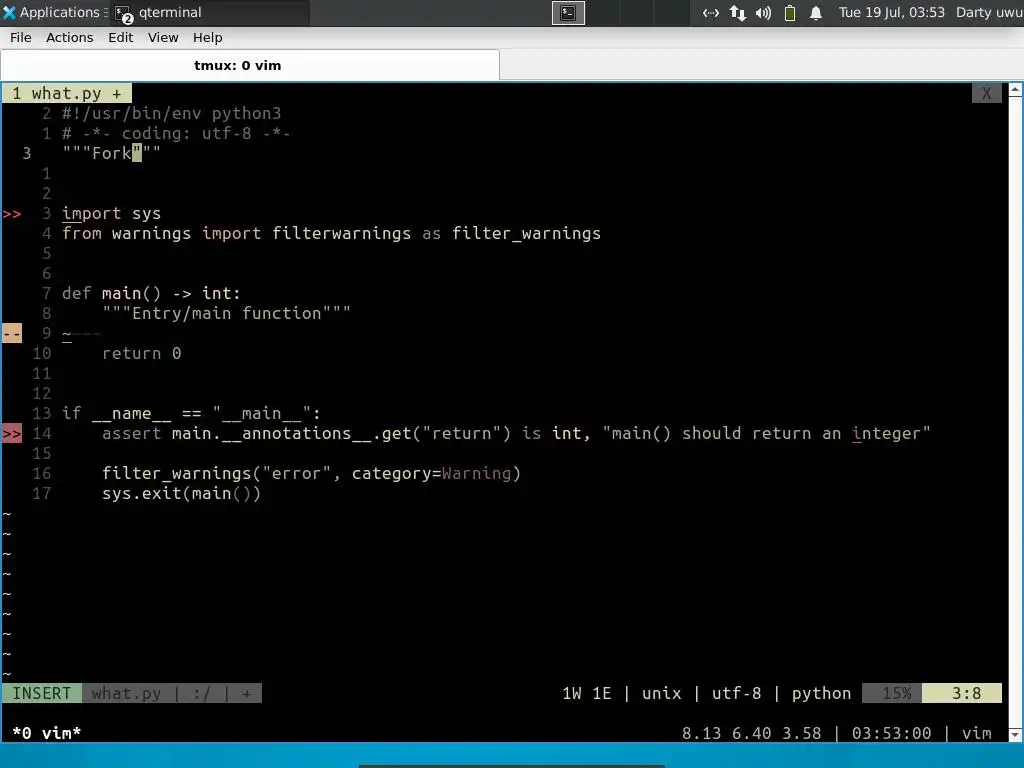The width and height of the screenshot is (1024, 768).
Task: Click the up-down network transfer icon
Action: (x=737, y=13)
